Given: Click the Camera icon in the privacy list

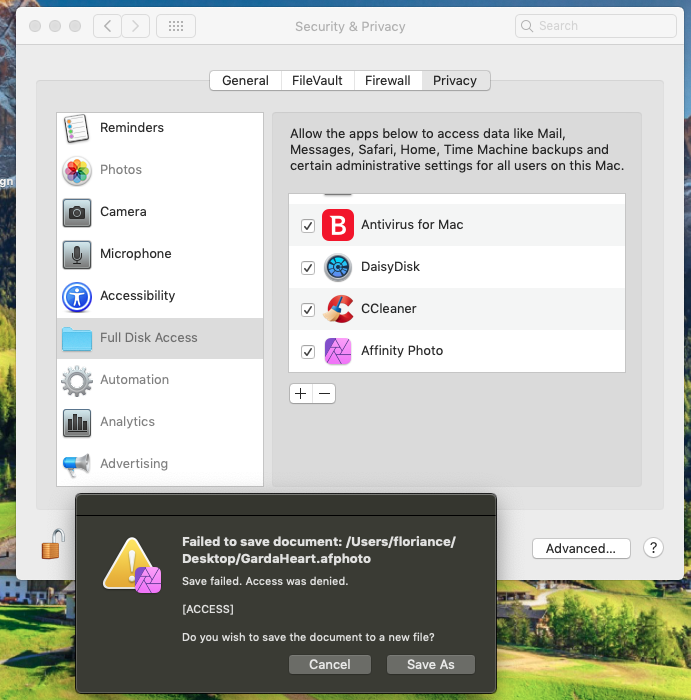Looking at the screenshot, I should 77,212.
